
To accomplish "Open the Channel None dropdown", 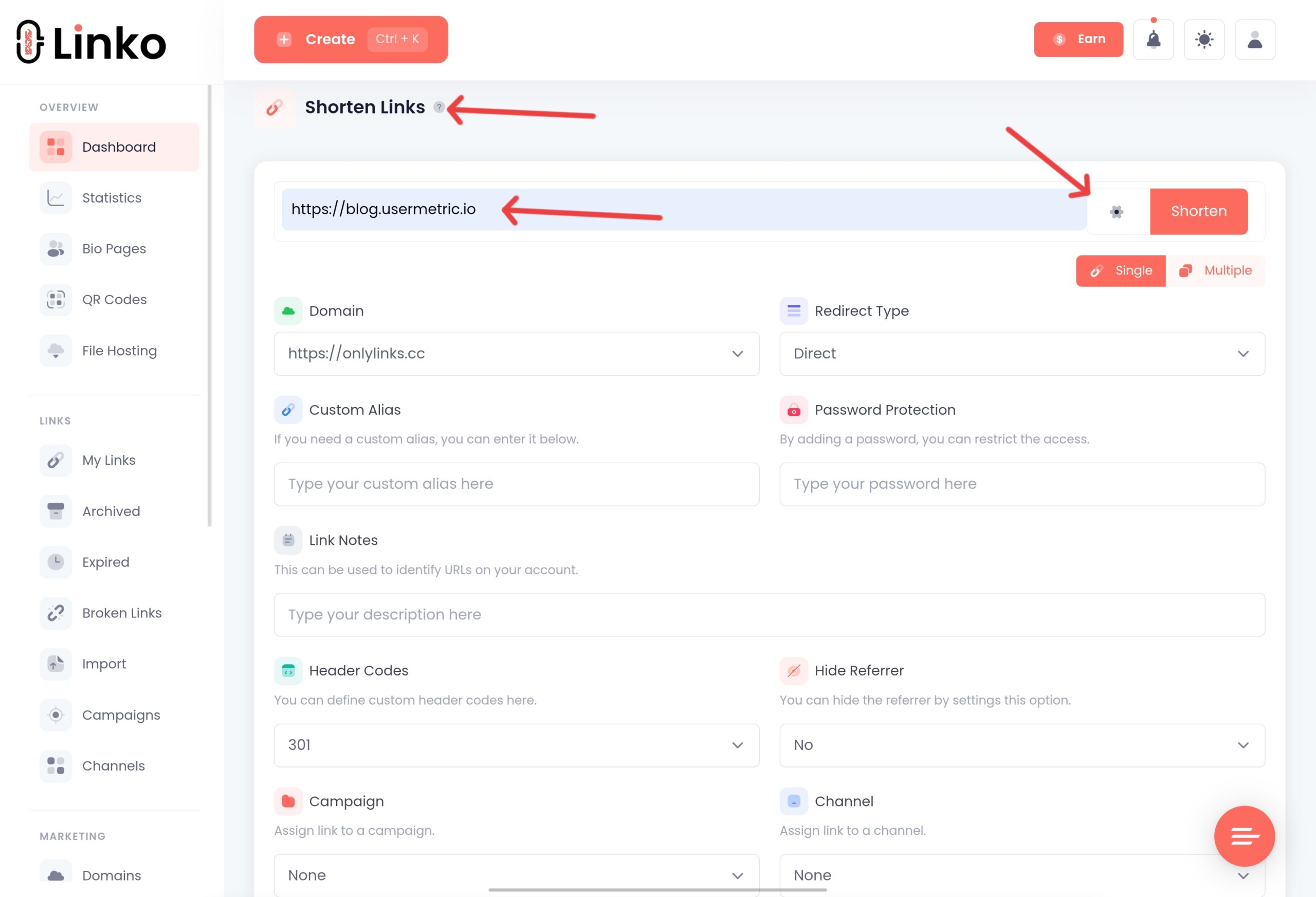I will click(1022, 875).
